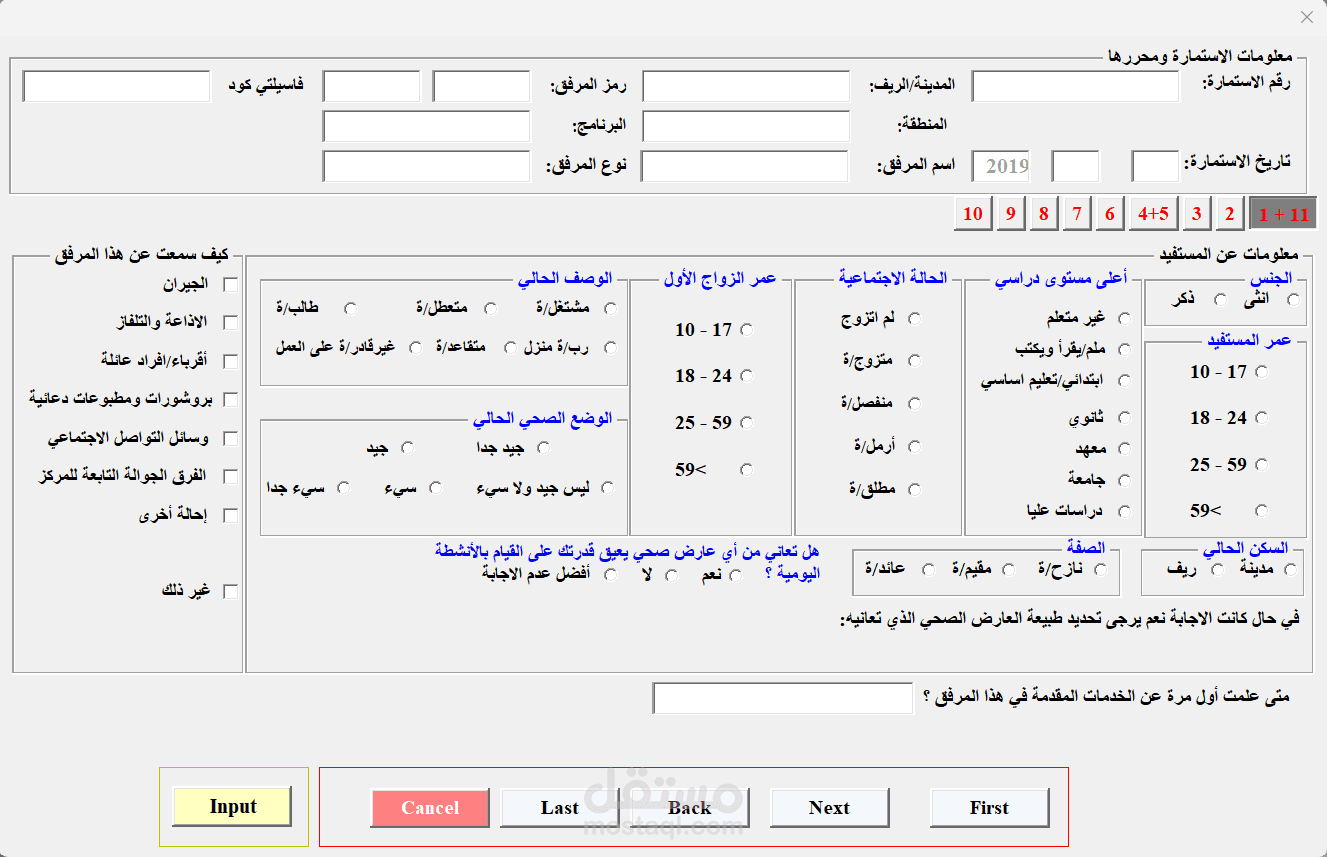The image size is (1327, 857).
Task: Enable the أقرباء/افراد عائلة checkbox
Action: tap(230, 360)
